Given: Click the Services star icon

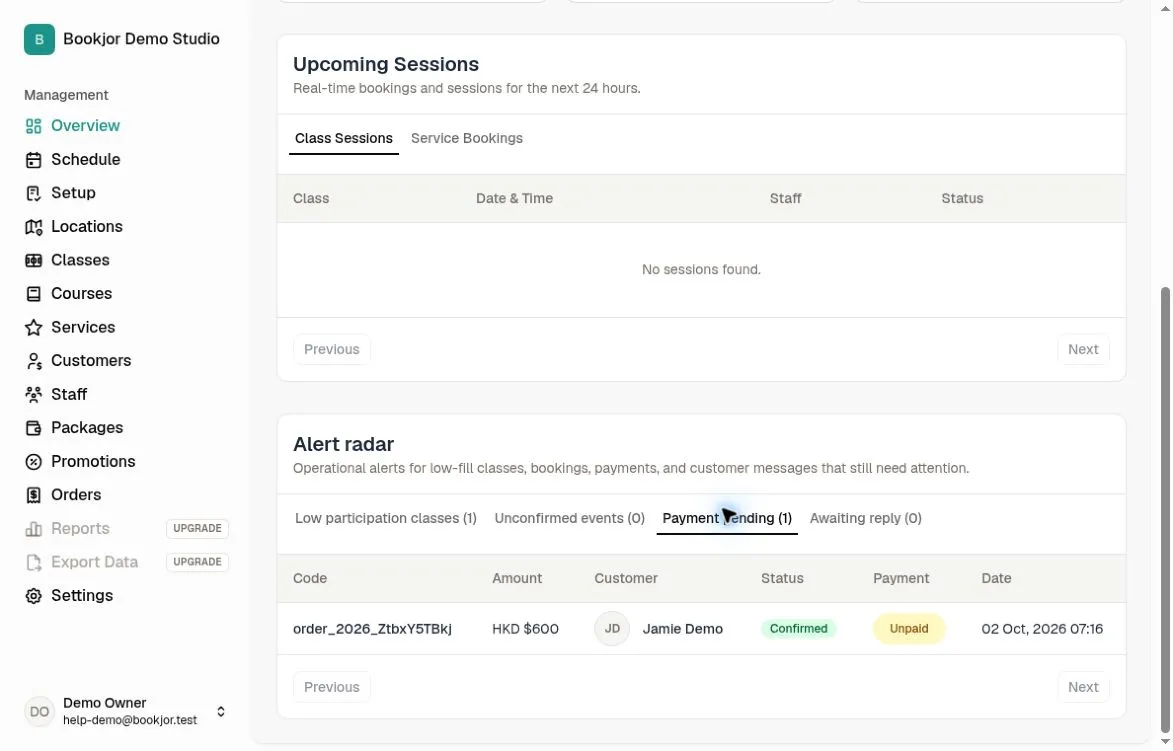Looking at the screenshot, I should 33,328.
